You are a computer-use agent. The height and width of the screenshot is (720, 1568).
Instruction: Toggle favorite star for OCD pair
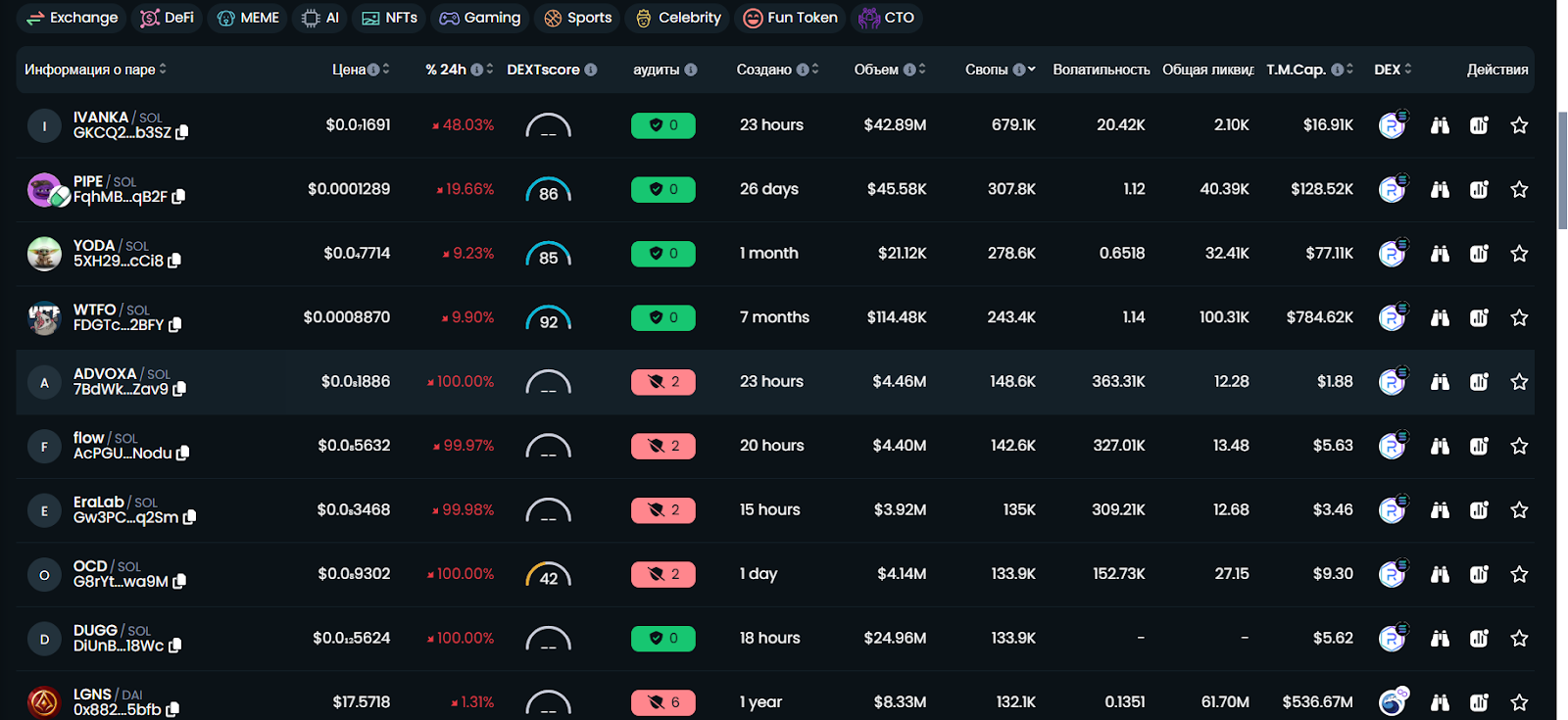(1519, 574)
